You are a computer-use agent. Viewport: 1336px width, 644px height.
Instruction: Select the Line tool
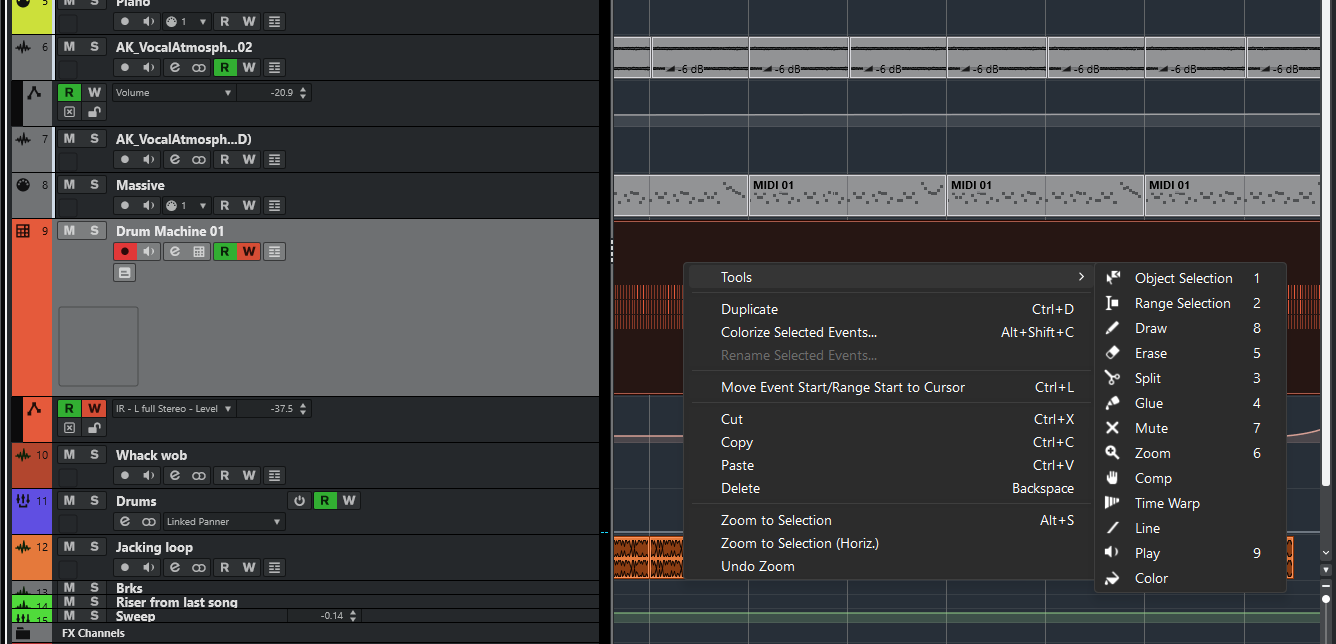pos(1190,528)
